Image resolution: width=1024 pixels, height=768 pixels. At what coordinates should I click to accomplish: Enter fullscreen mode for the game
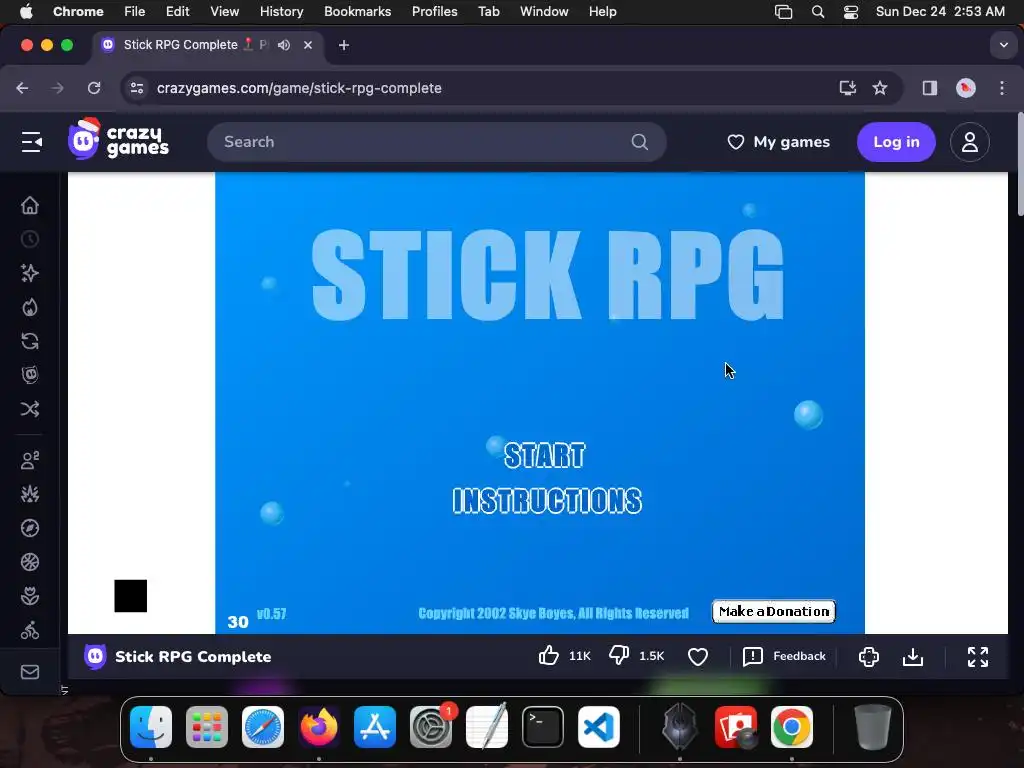click(978, 656)
